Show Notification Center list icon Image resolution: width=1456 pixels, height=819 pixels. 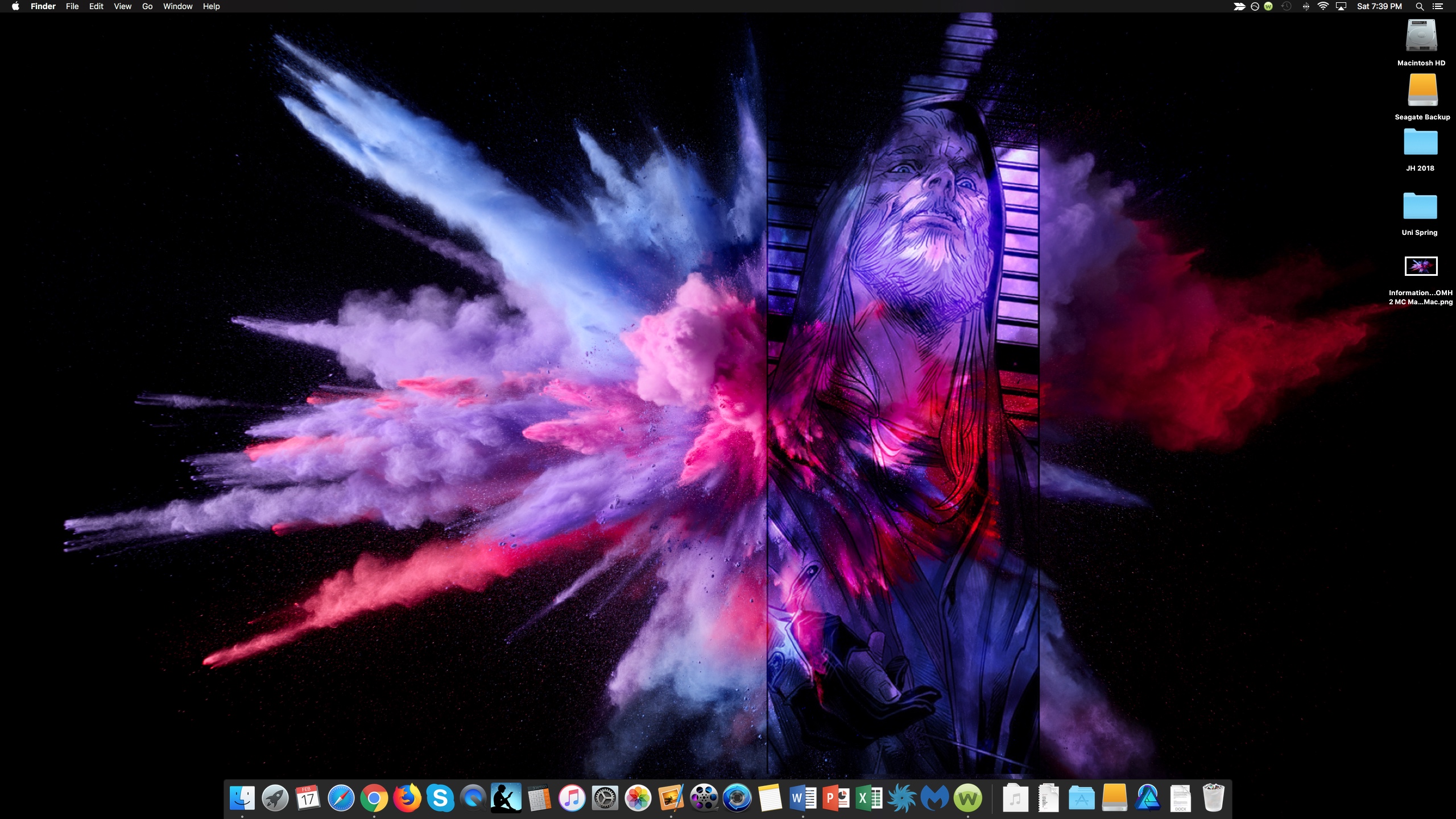(x=1438, y=6)
